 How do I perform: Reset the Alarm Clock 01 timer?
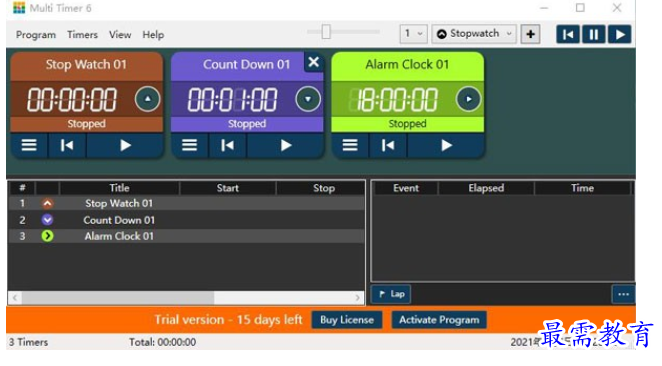[388, 145]
